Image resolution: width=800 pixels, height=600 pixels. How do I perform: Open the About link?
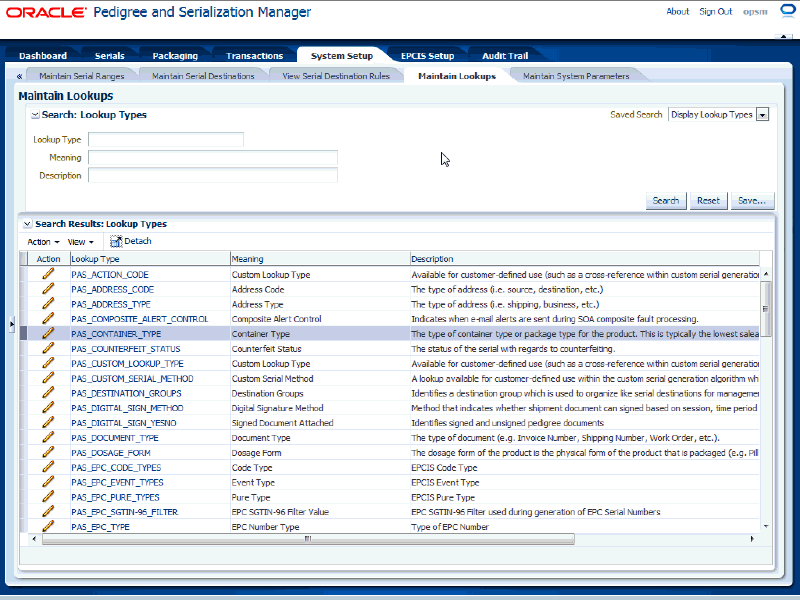pyautogui.click(x=678, y=11)
